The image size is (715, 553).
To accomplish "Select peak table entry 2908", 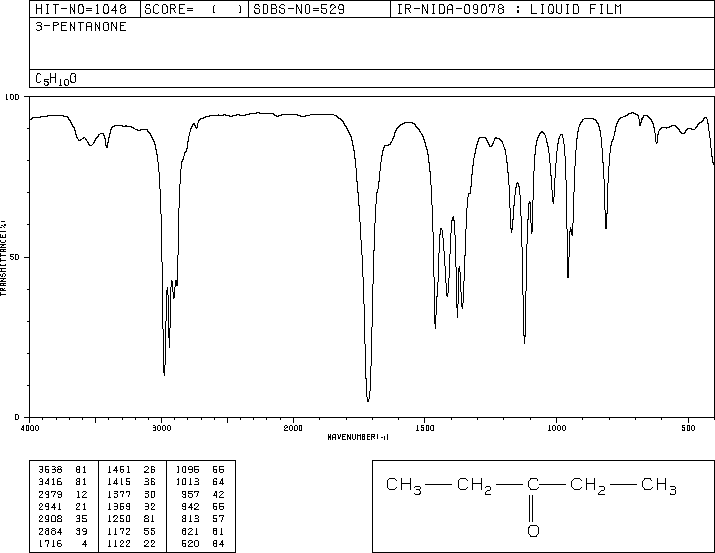I will point(50,519).
